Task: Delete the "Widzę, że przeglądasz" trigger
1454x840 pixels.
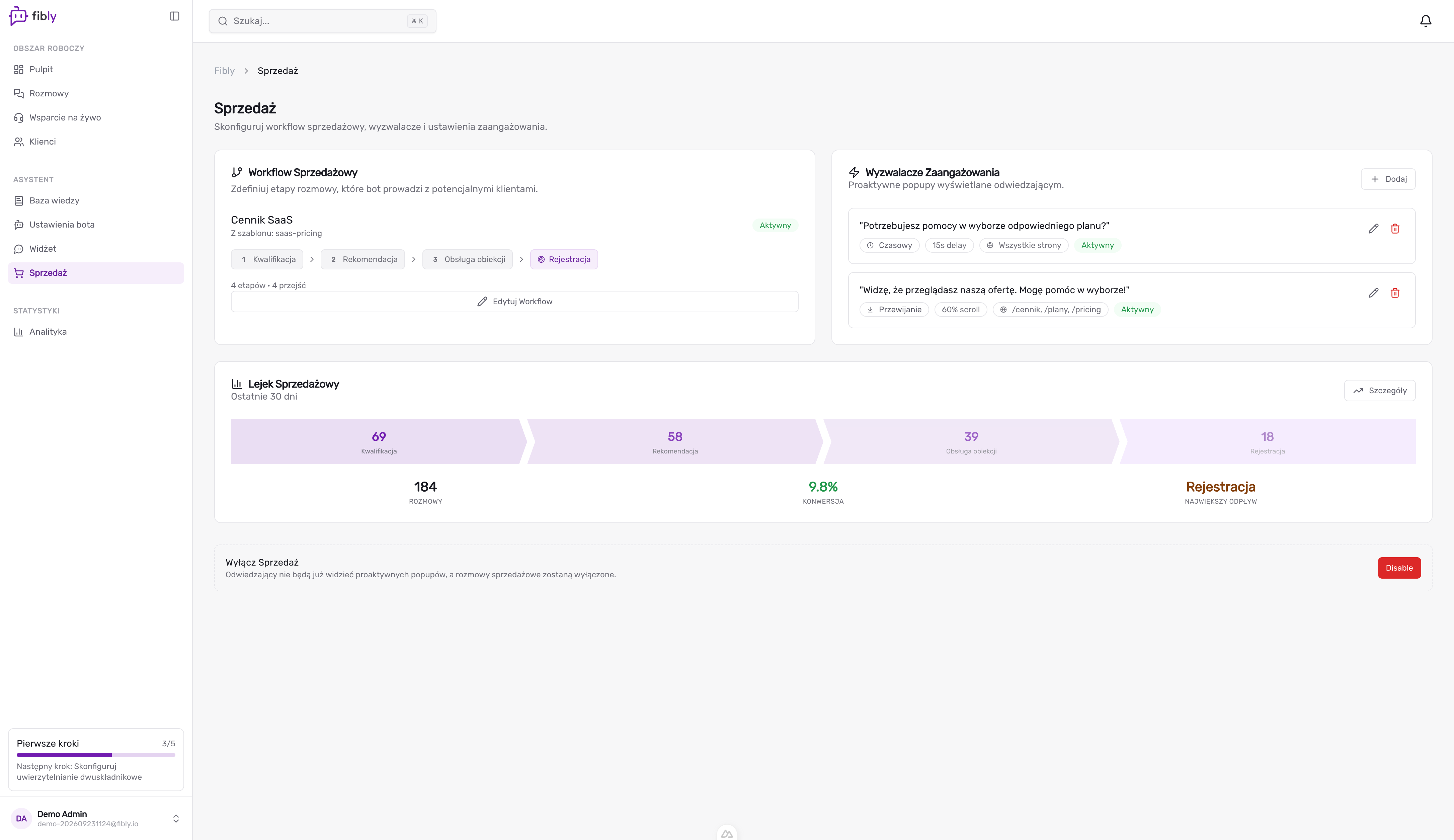Action: (x=1394, y=293)
